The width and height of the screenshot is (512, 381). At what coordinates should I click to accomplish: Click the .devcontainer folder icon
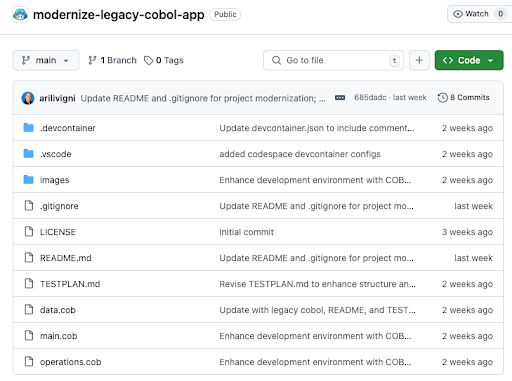click(x=29, y=128)
